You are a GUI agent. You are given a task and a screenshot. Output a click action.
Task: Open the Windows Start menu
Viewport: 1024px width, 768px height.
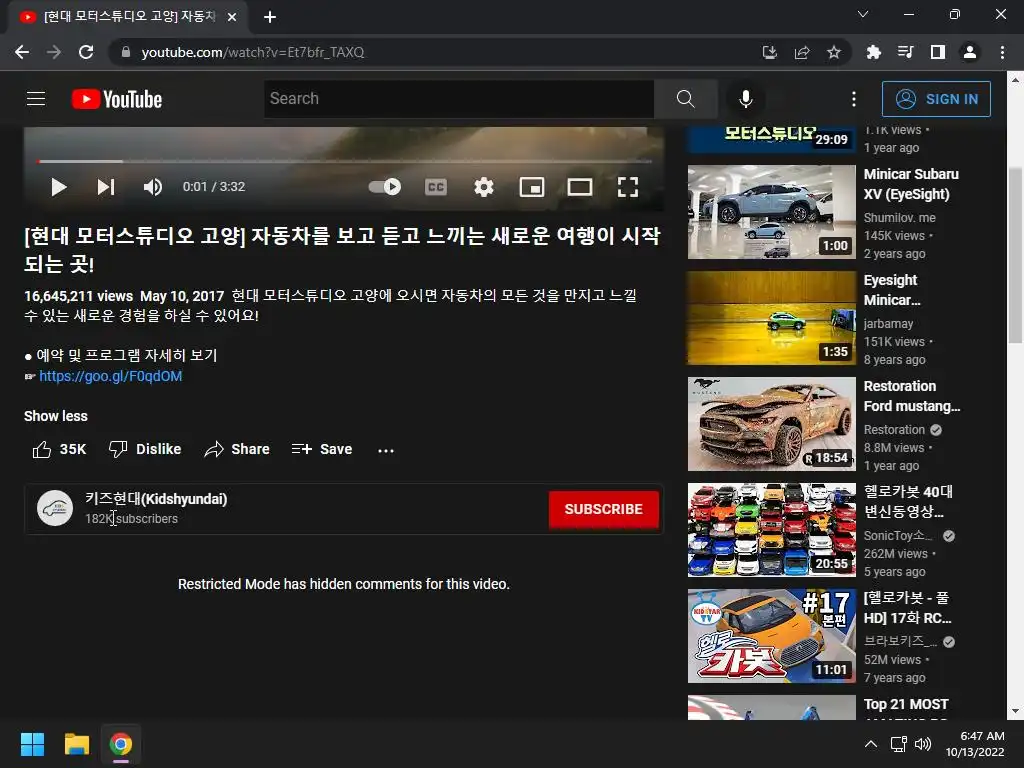point(32,744)
